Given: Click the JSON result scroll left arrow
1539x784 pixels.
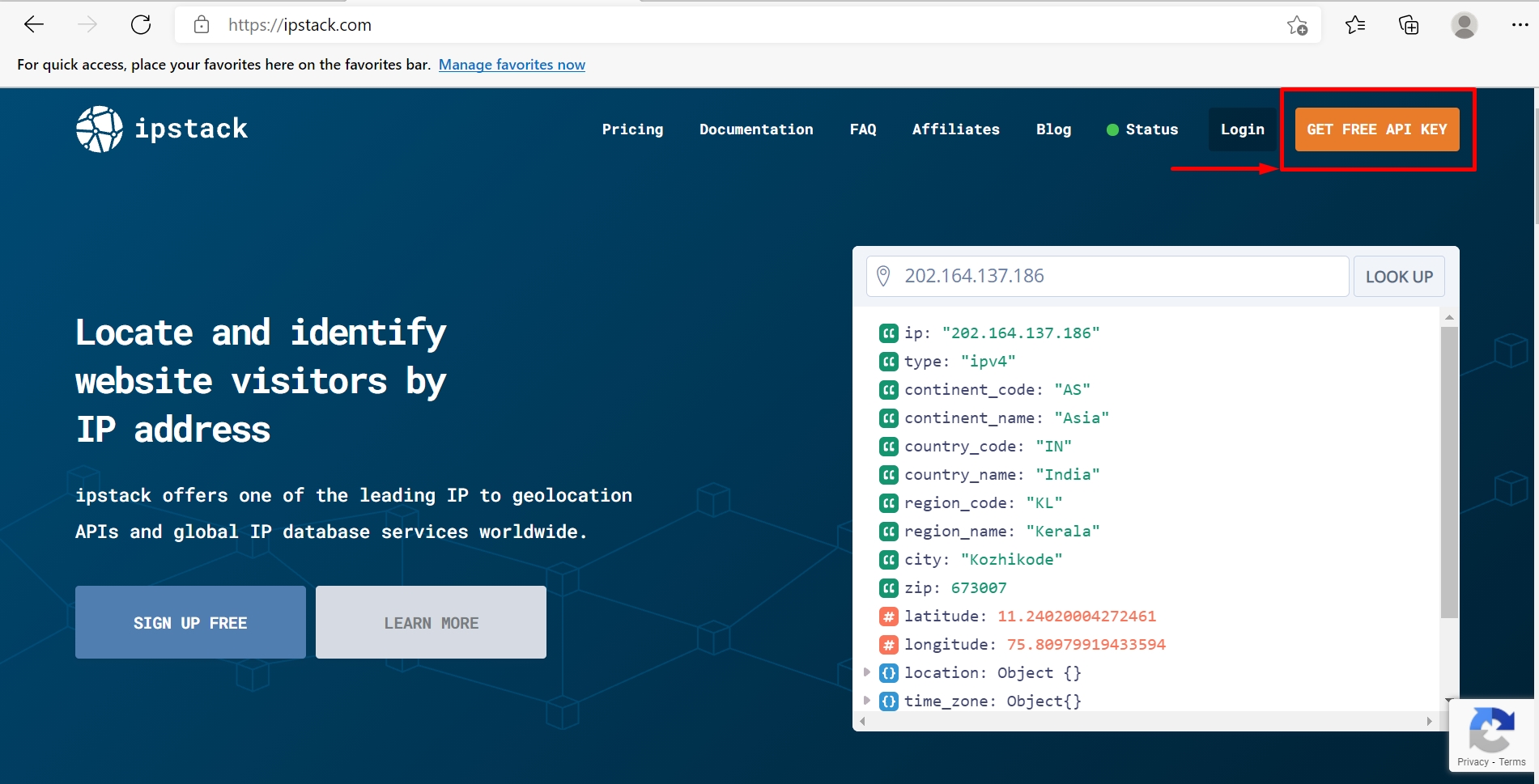Looking at the screenshot, I should pyautogui.click(x=862, y=721).
